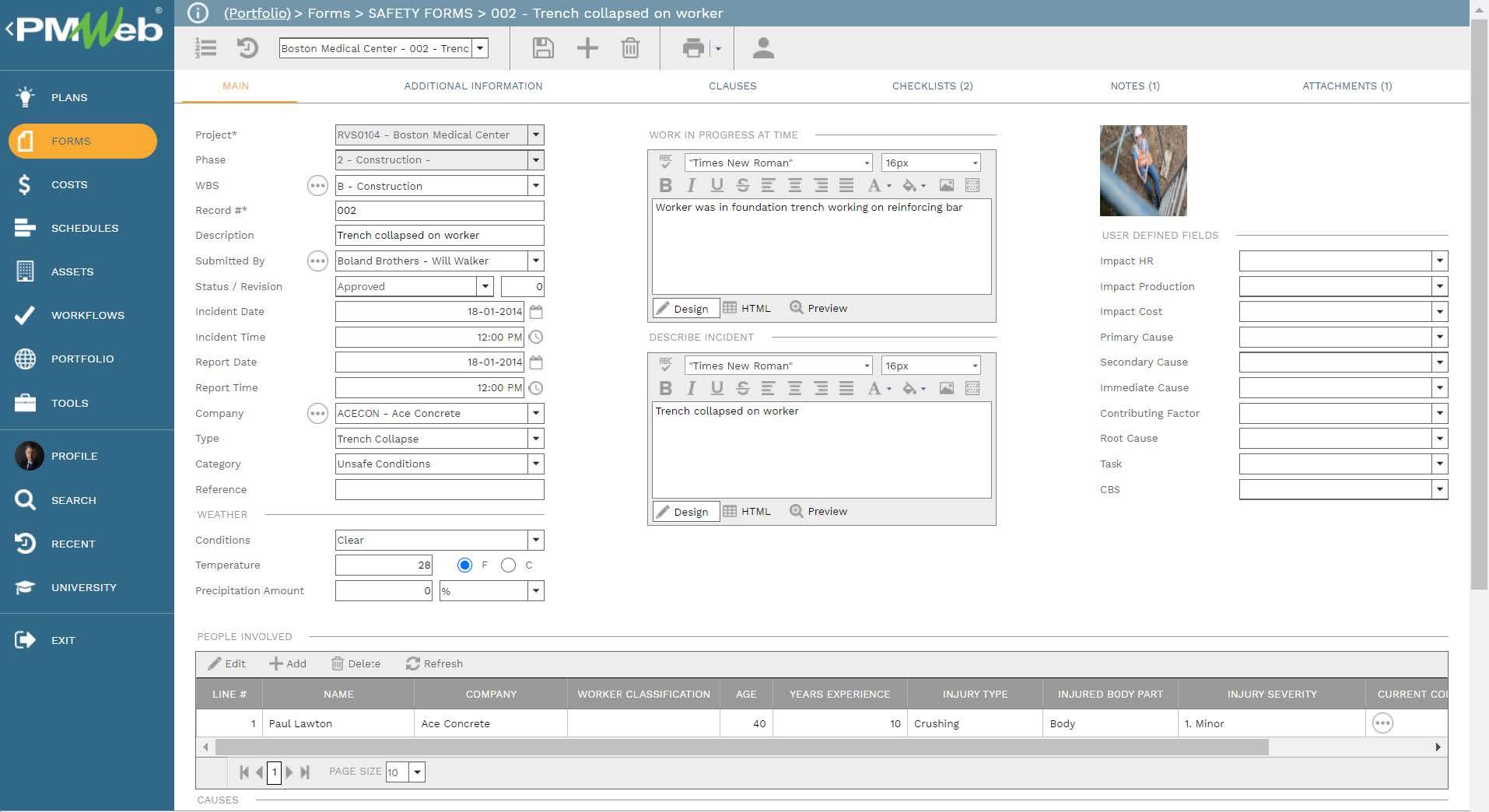Click Edit in People Involved toolbar
Image resolution: width=1489 pixels, height=812 pixels.
(x=226, y=664)
